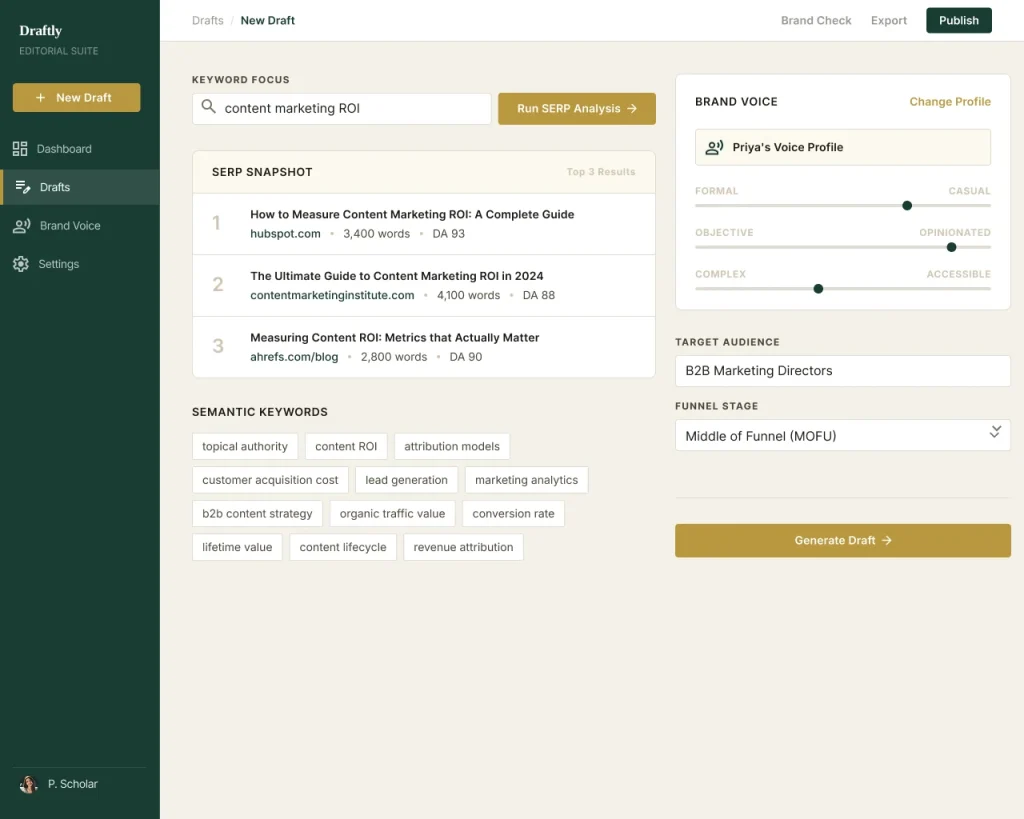This screenshot has width=1024, height=819.
Task: Open the HubSpot result titled How to Measure
Action: point(412,214)
